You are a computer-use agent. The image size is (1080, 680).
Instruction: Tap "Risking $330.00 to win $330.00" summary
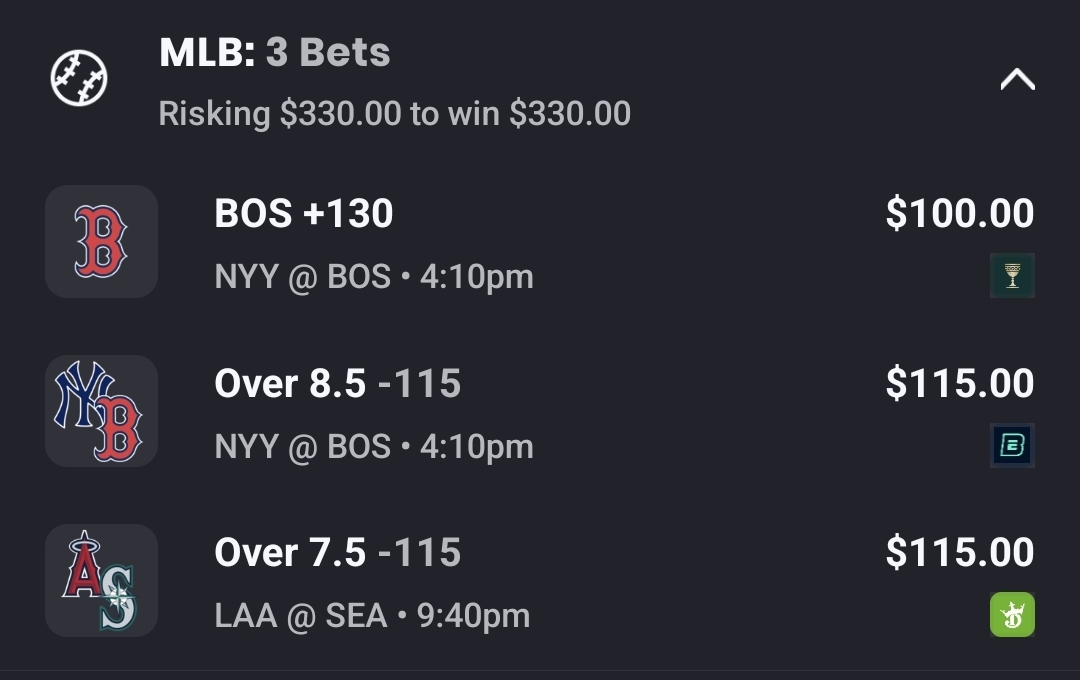394,114
